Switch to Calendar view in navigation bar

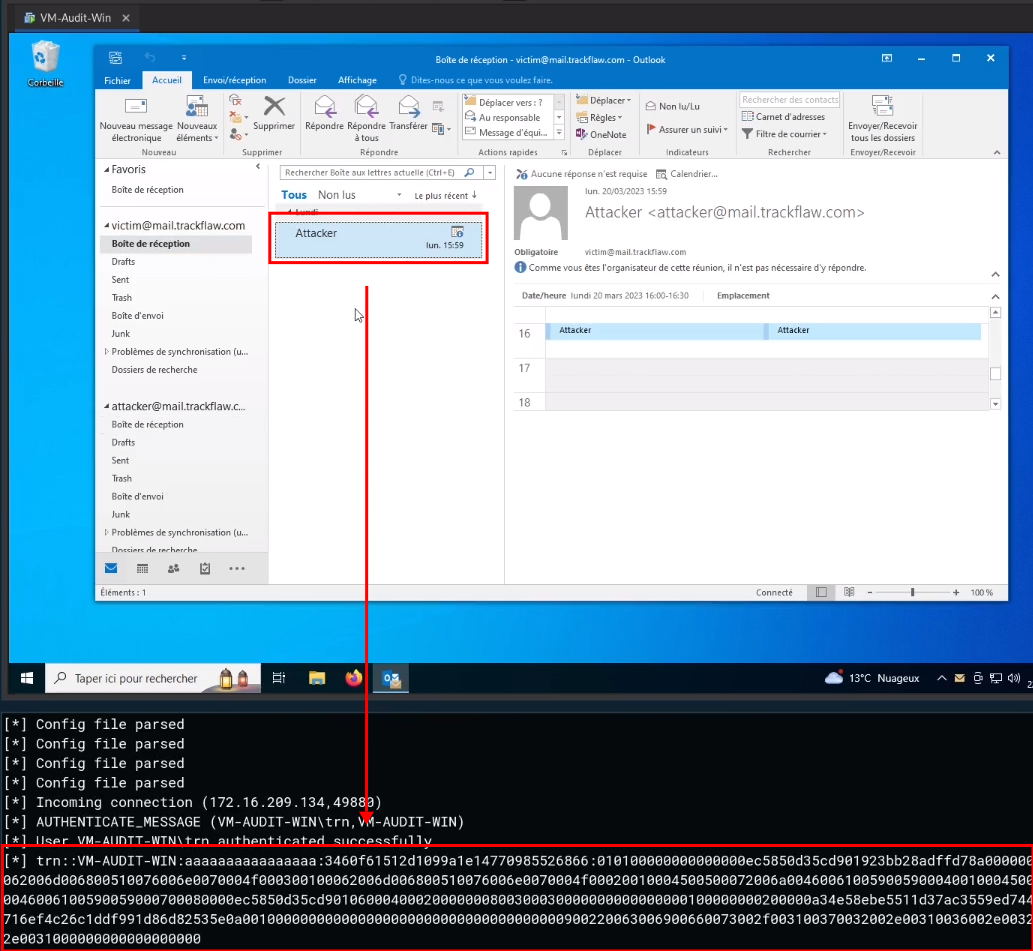(x=142, y=568)
